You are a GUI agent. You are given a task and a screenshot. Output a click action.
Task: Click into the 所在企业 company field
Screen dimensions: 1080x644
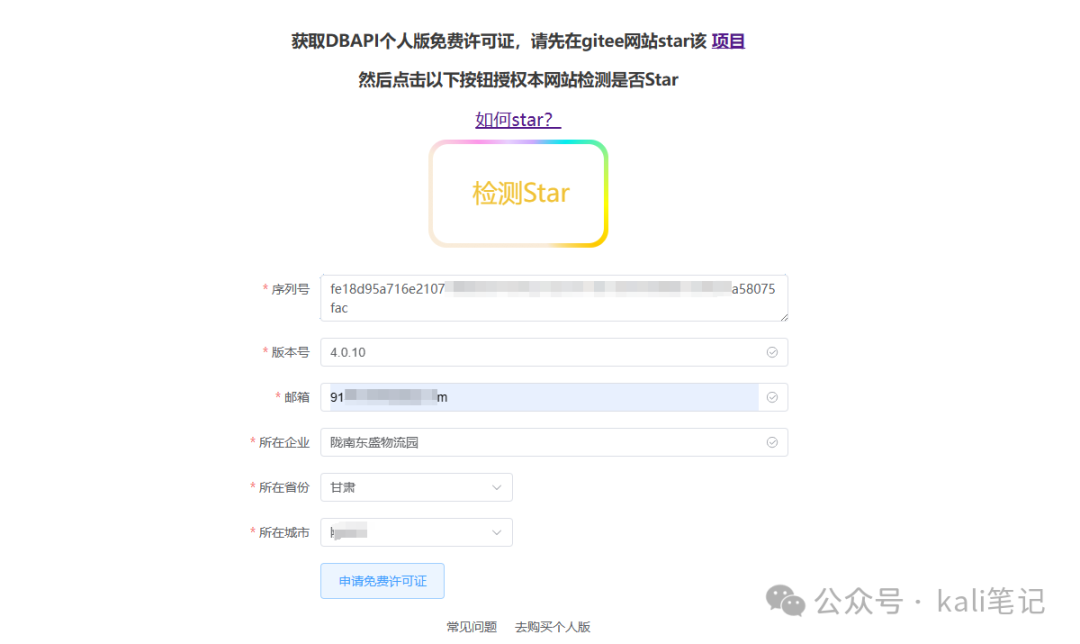point(554,442)
